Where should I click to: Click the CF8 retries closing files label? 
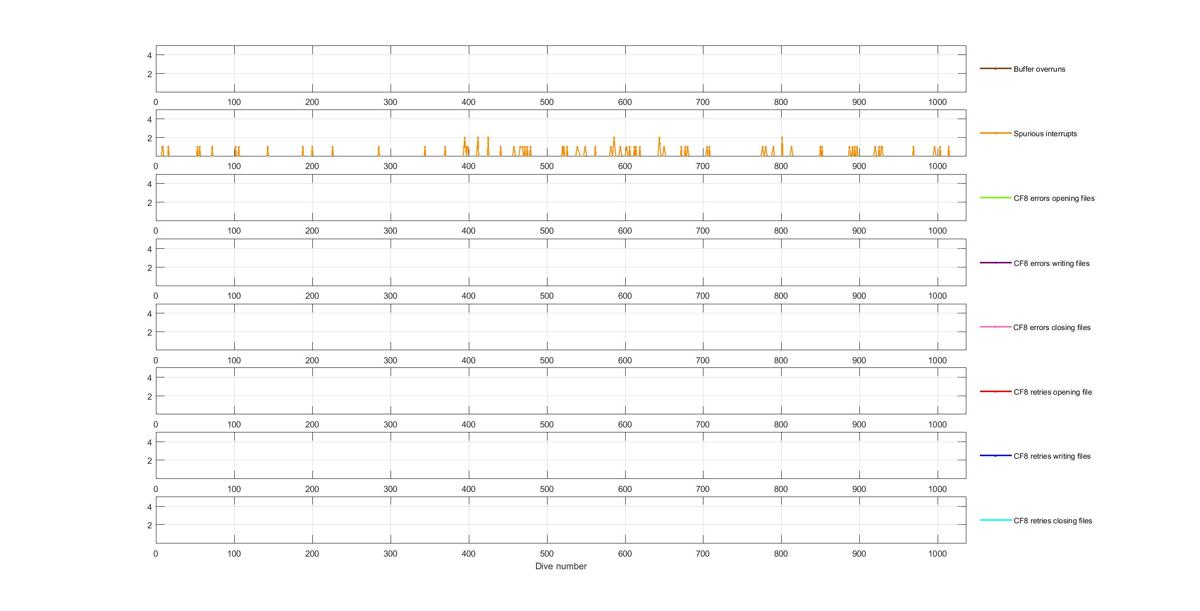pyautogui.click(x=1053, y=520)
